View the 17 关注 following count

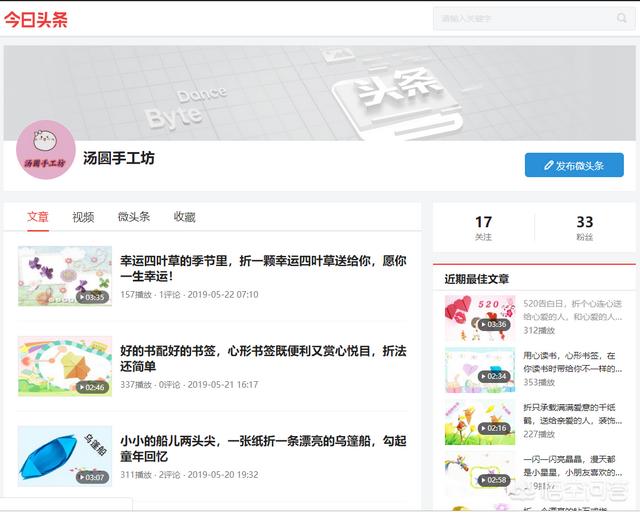click(x=483, y=228)
